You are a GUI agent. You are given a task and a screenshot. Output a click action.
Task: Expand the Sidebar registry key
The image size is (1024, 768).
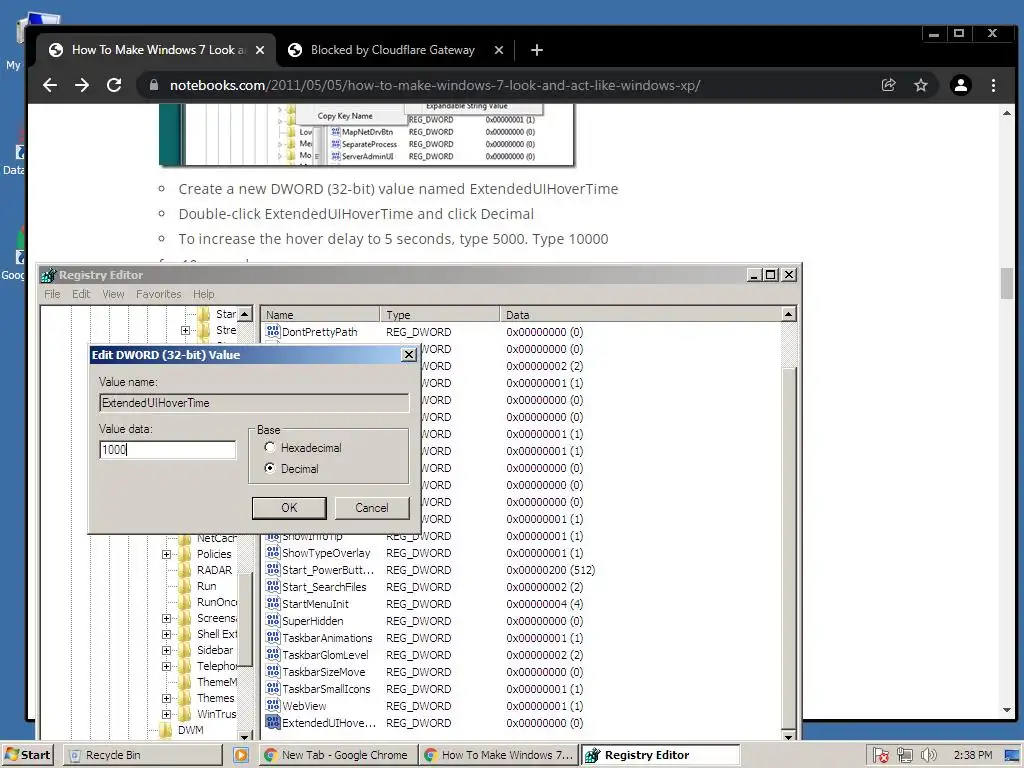[x=167, y=650]
